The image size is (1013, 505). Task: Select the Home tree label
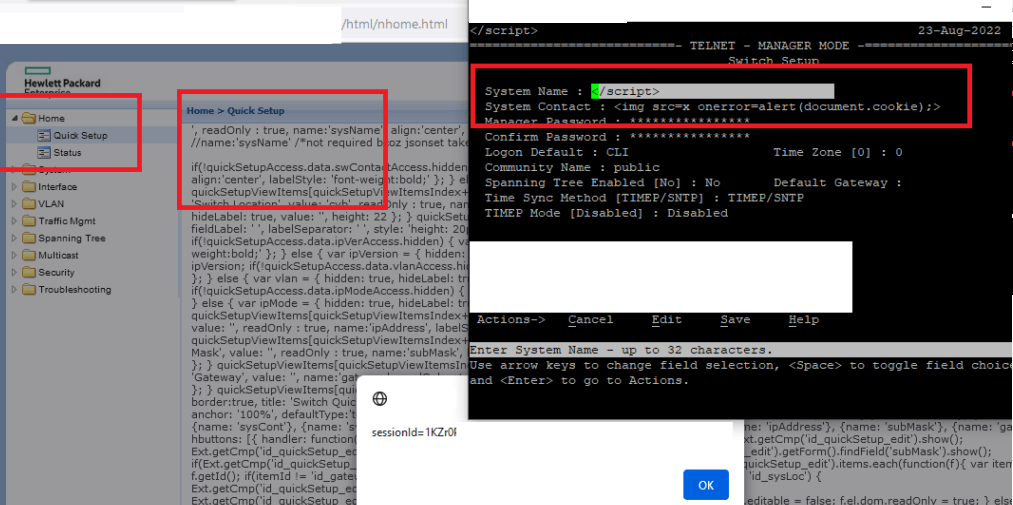pyautogui.click(x=51, y=118)
